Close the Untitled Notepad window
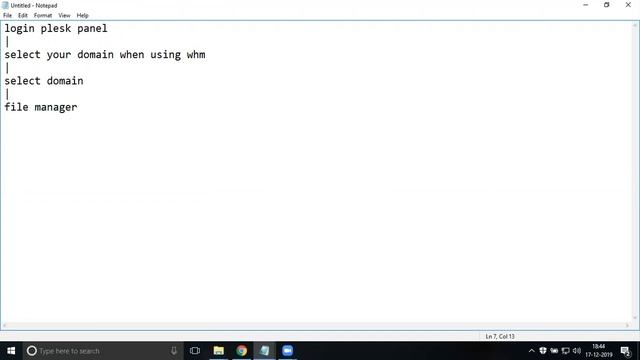The height and width of the screenshot is (360, 640). (628, 5)
